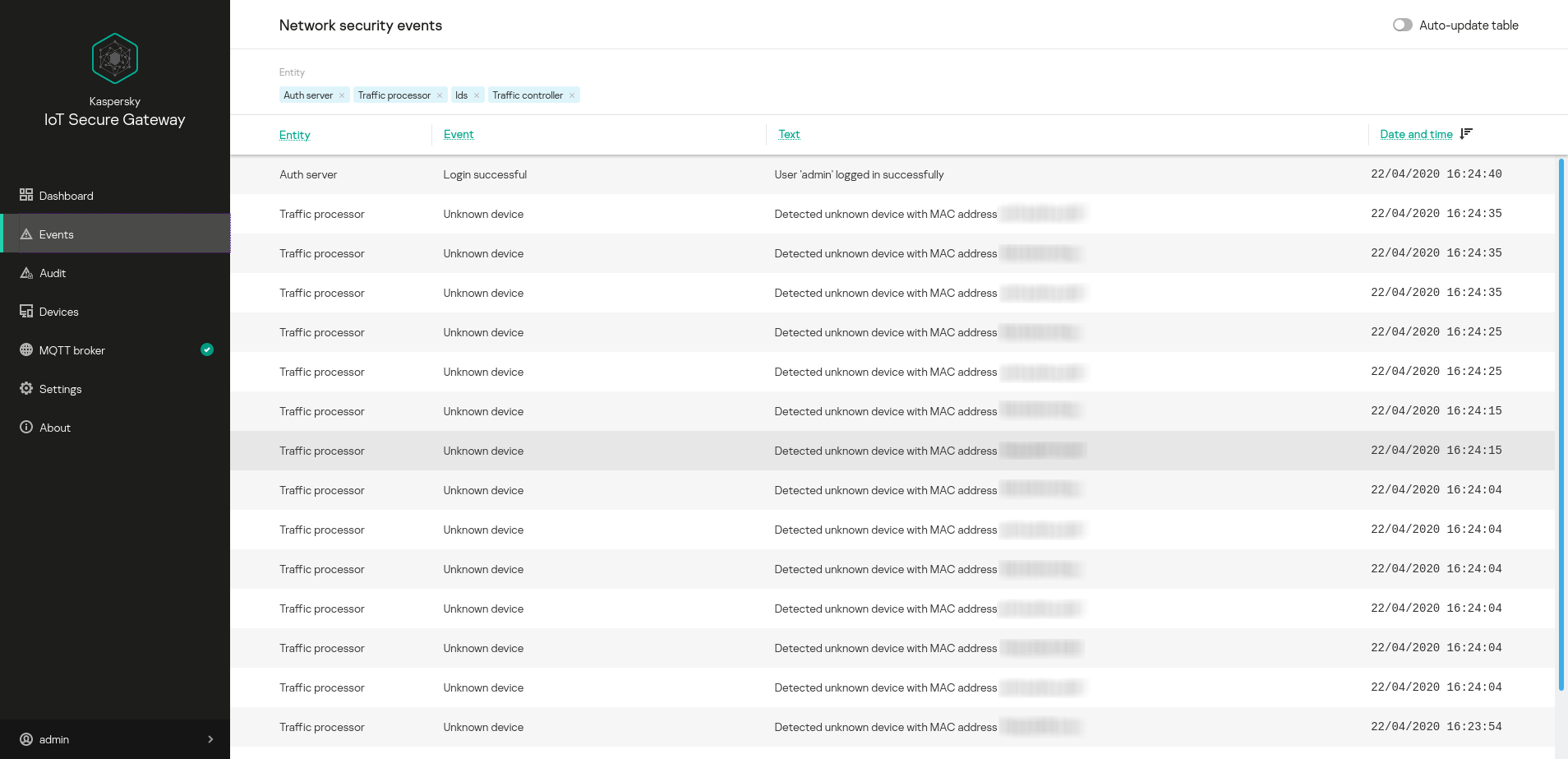Expand the admin user menu chevron
The width and height of the screenshot is (1568, 759).
210,739
